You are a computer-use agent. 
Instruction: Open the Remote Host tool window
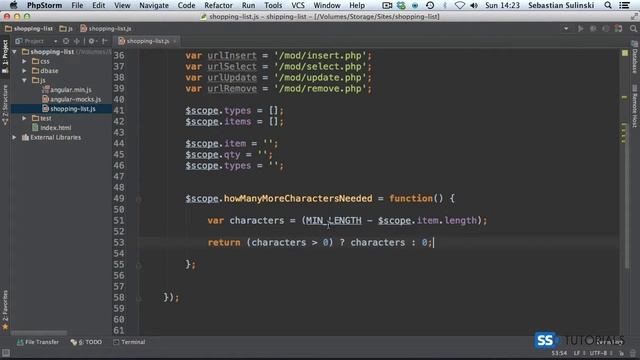[x=635, y=106]
